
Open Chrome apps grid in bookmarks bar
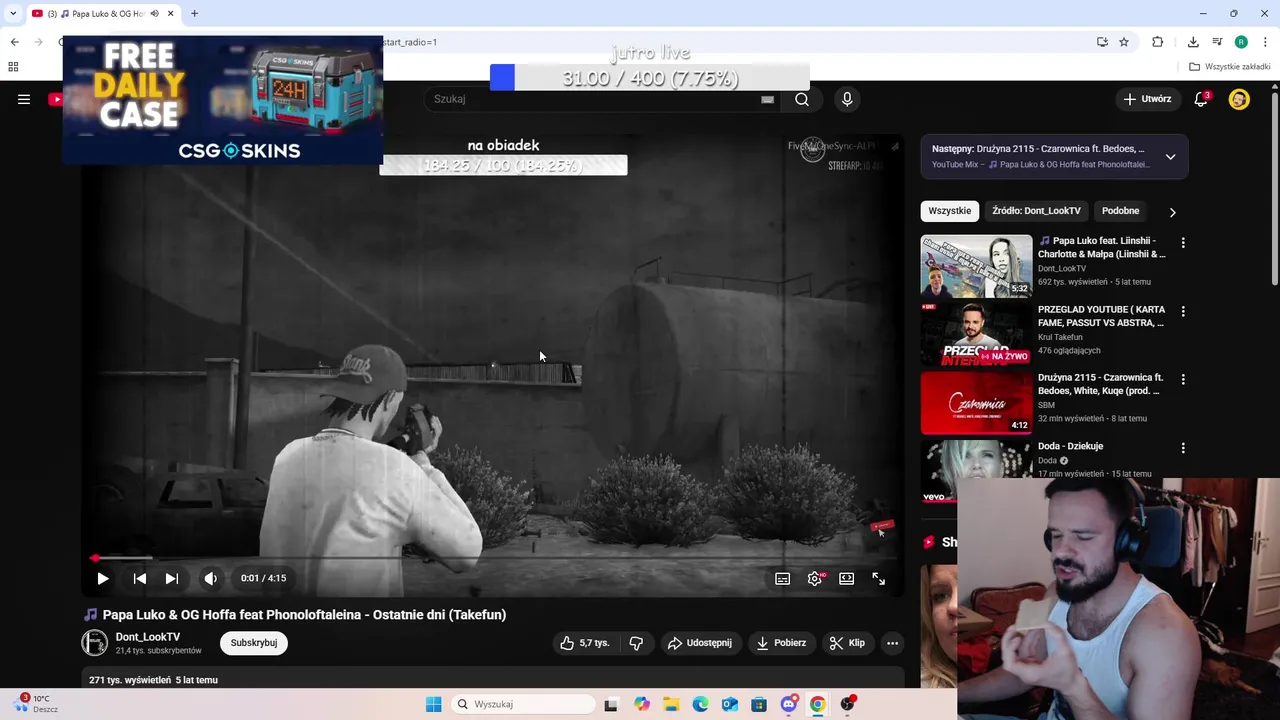pyautogui.click(x=13, y=67)
